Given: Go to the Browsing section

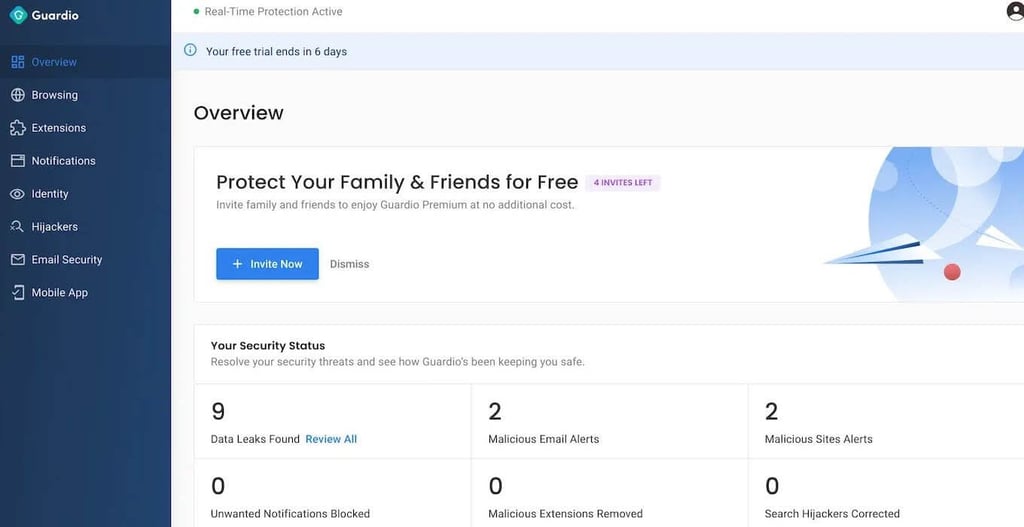Looking at the screenshot, I should coord(86,95).
